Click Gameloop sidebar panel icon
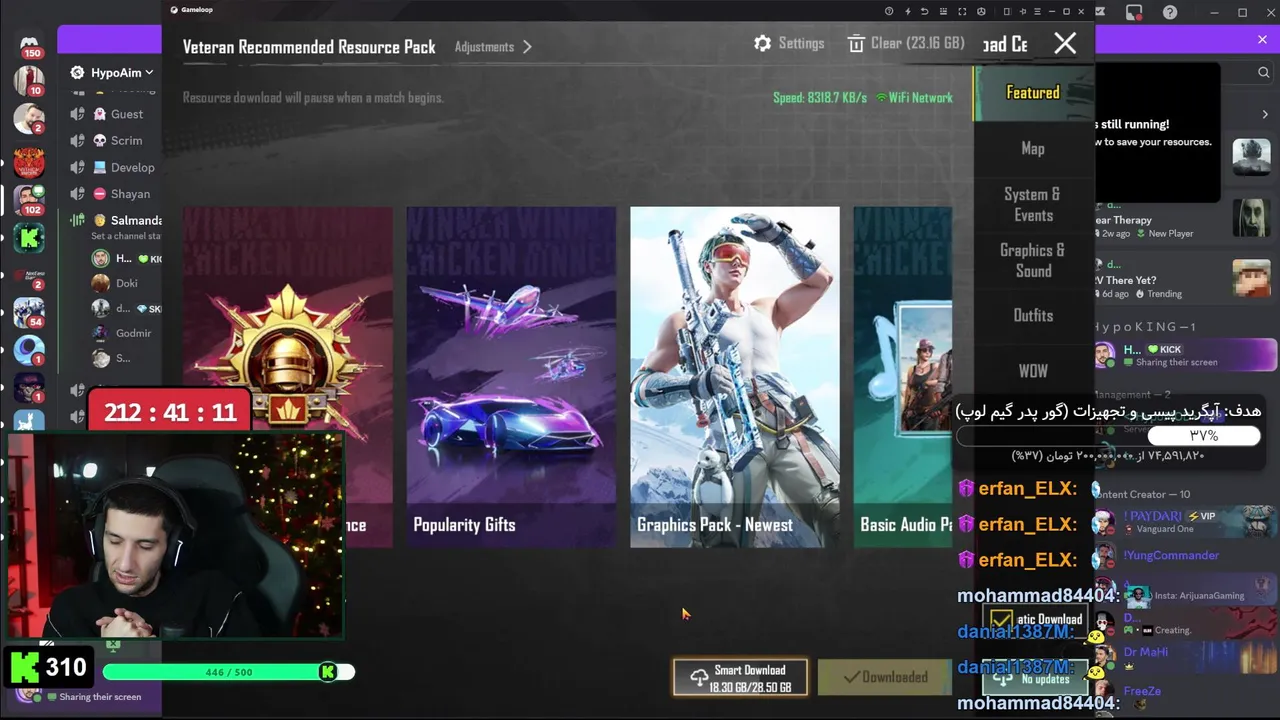 pyautogui.click(x=1007, y=11)
